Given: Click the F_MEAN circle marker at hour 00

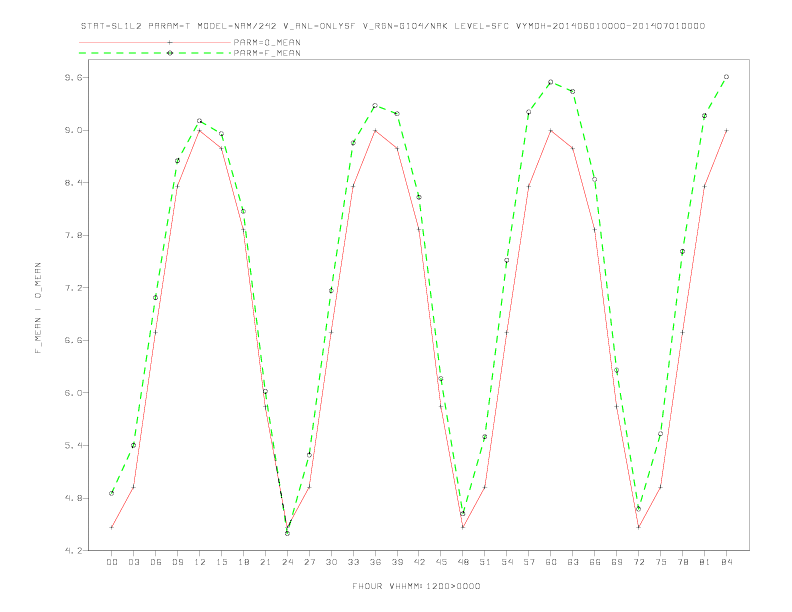Looking at the screenshot, I should click(112, 493).
